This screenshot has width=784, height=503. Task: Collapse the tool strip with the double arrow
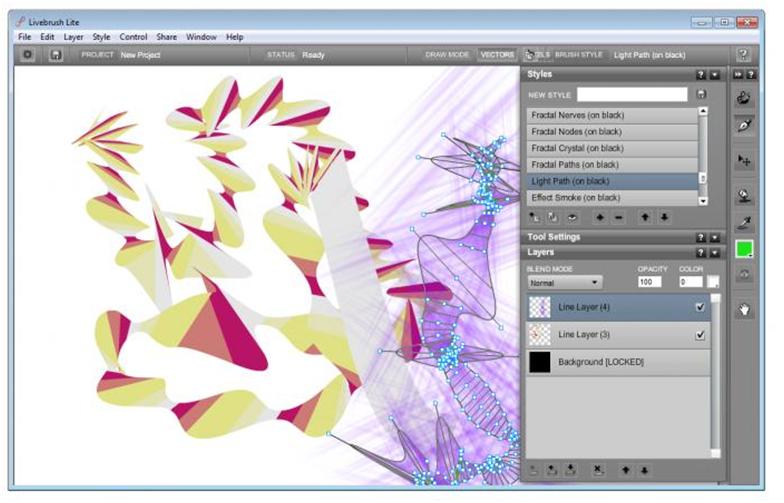(738, 74)
